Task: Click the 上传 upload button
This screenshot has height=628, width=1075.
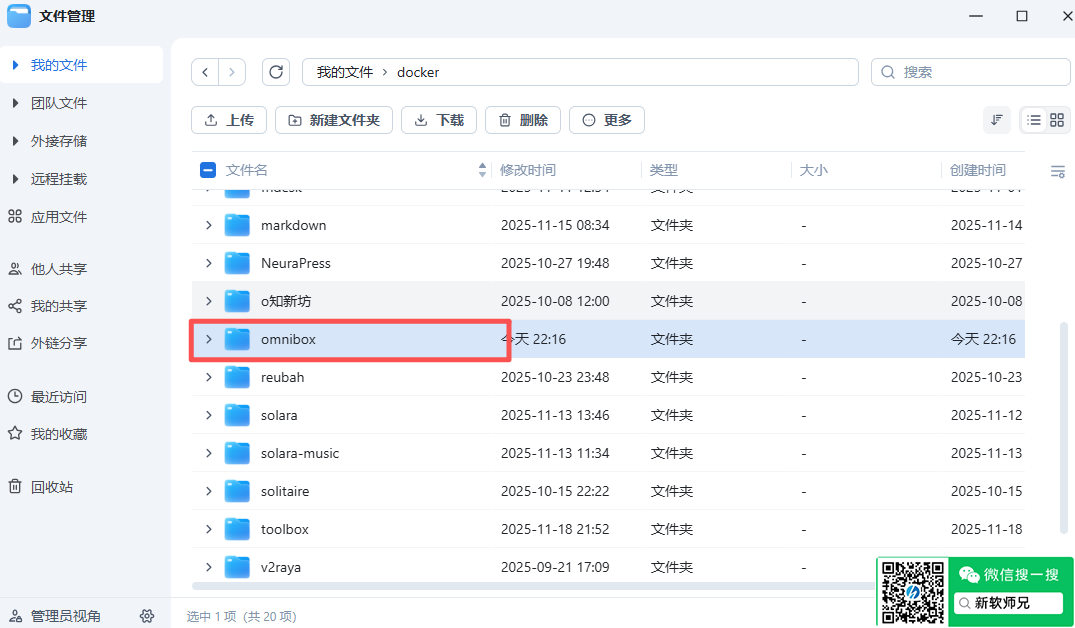Action: pyautogui.click(x=229, y=120)
